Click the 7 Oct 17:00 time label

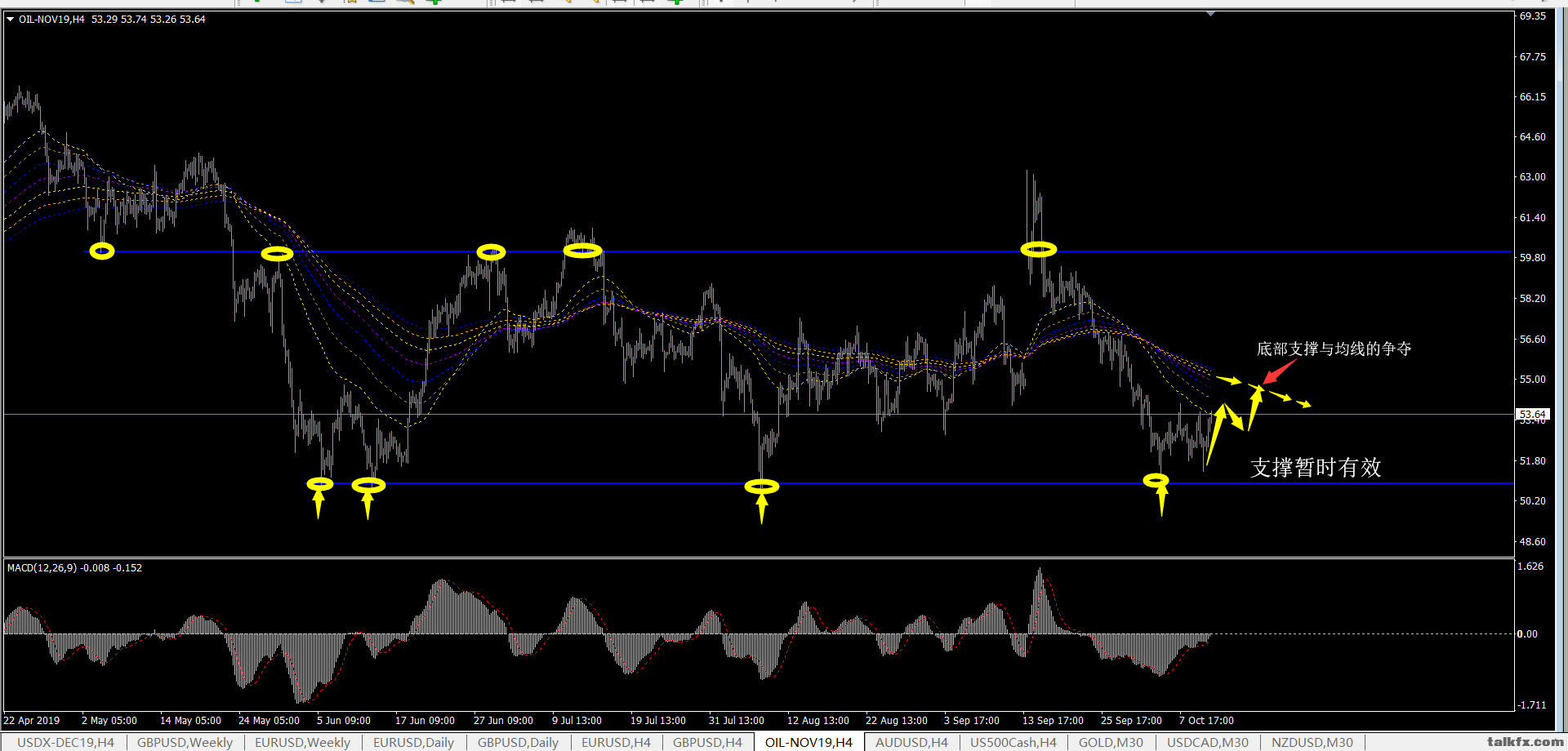tap(1206, 720)
